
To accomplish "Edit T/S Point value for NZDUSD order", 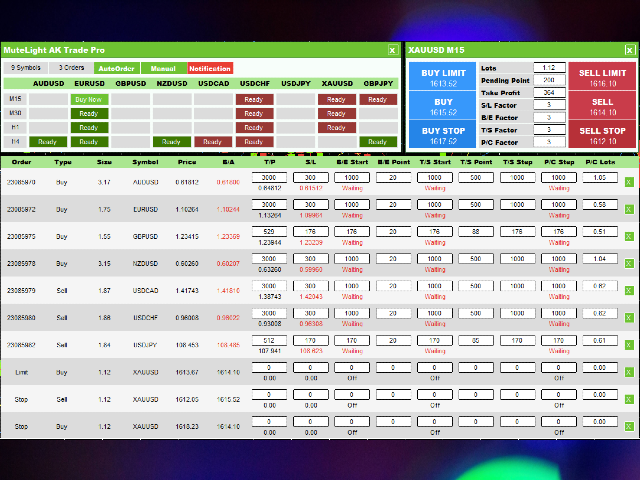I will pyautogui.click(x=476, y=258).
